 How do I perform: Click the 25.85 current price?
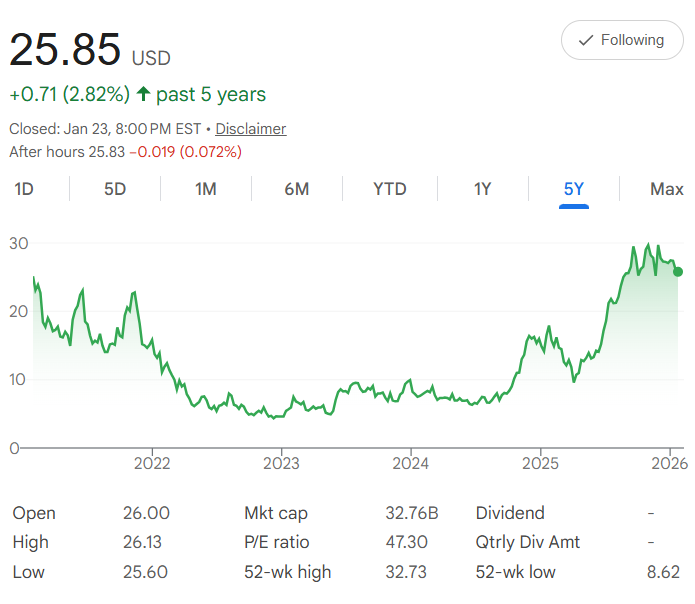[x=65, y=50]
